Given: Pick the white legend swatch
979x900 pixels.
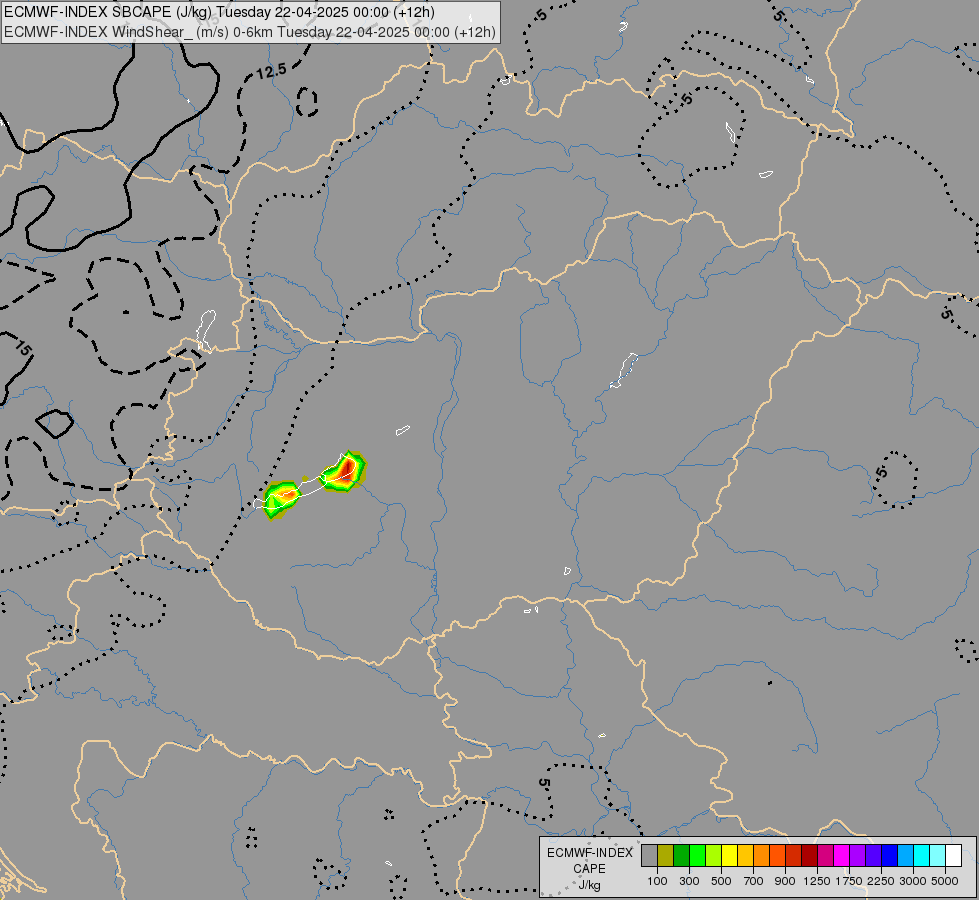Looking at the screenshot, I should (x=953, y=855).
